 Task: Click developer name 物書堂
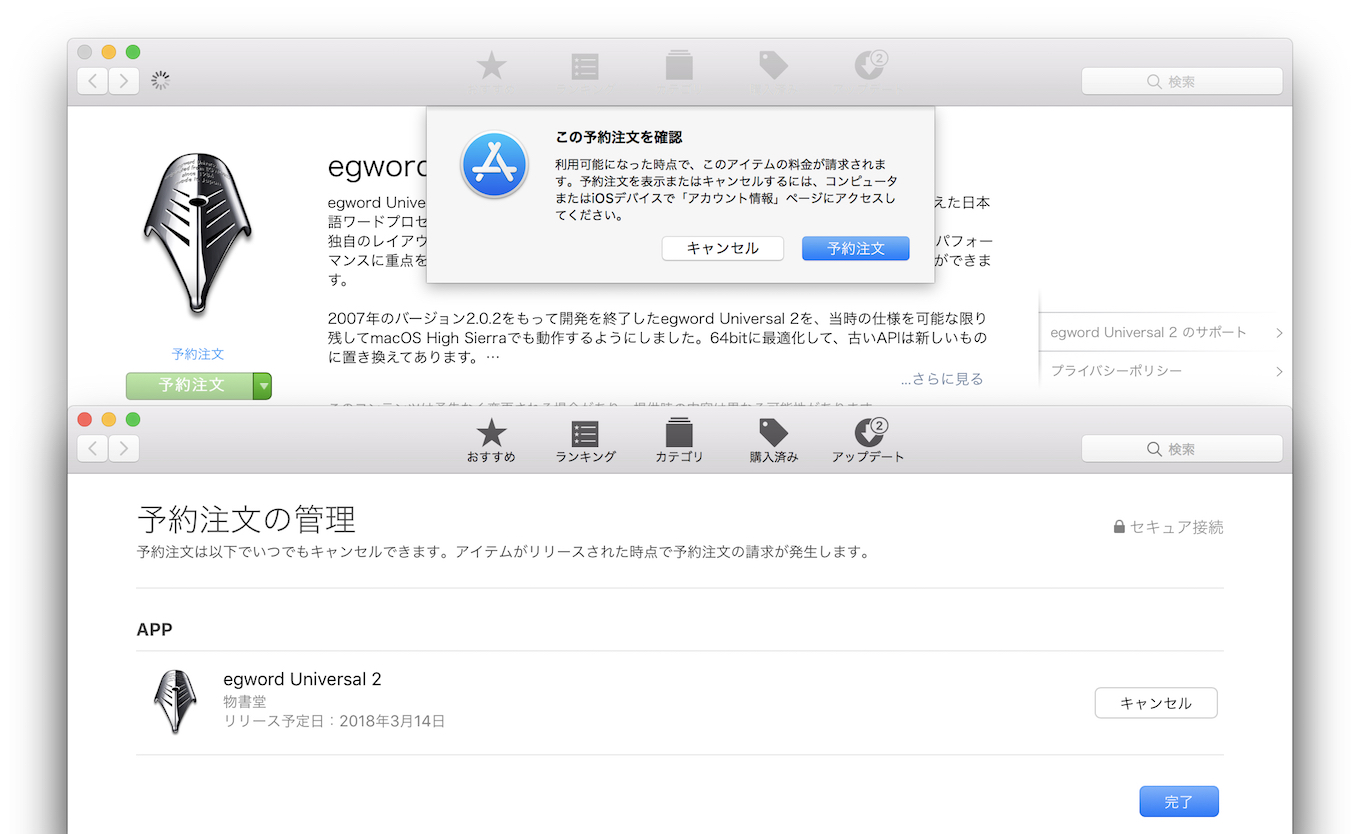pyautogui.click(x=245, y=702)
